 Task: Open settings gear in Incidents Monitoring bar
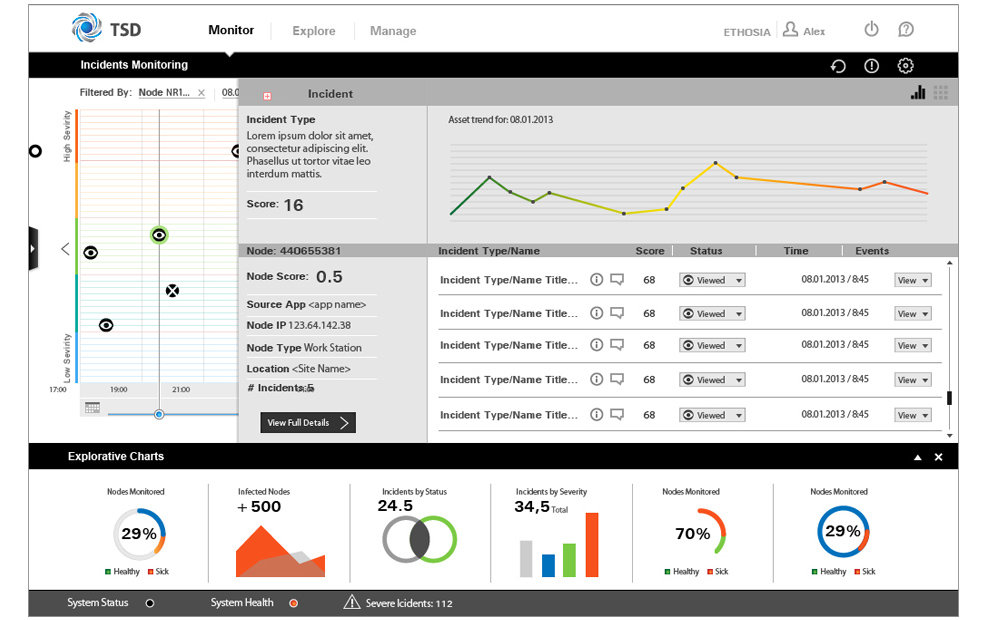tap(905, 66)
